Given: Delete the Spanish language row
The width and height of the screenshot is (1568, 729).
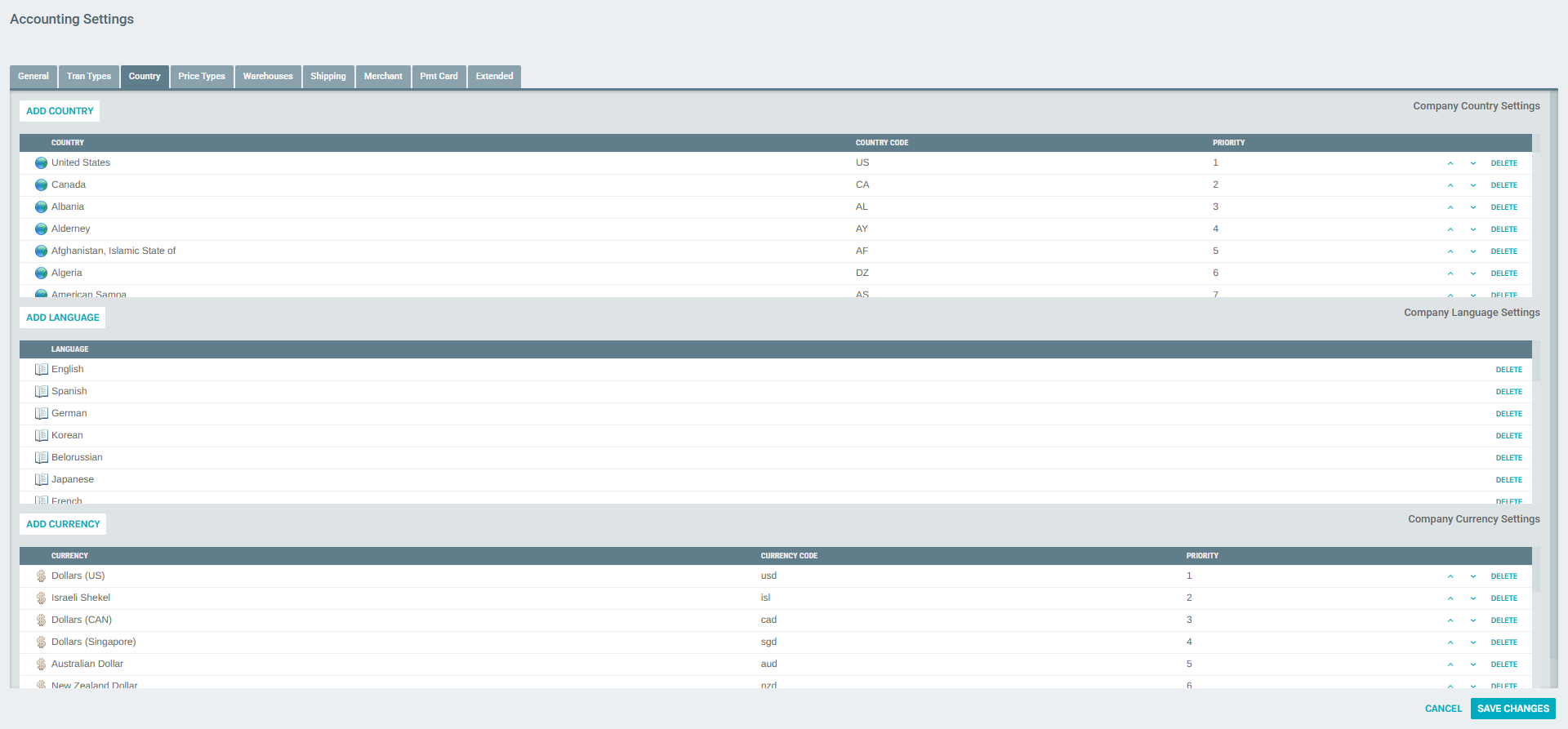Looking at the screenshot, I should 1508,392.
